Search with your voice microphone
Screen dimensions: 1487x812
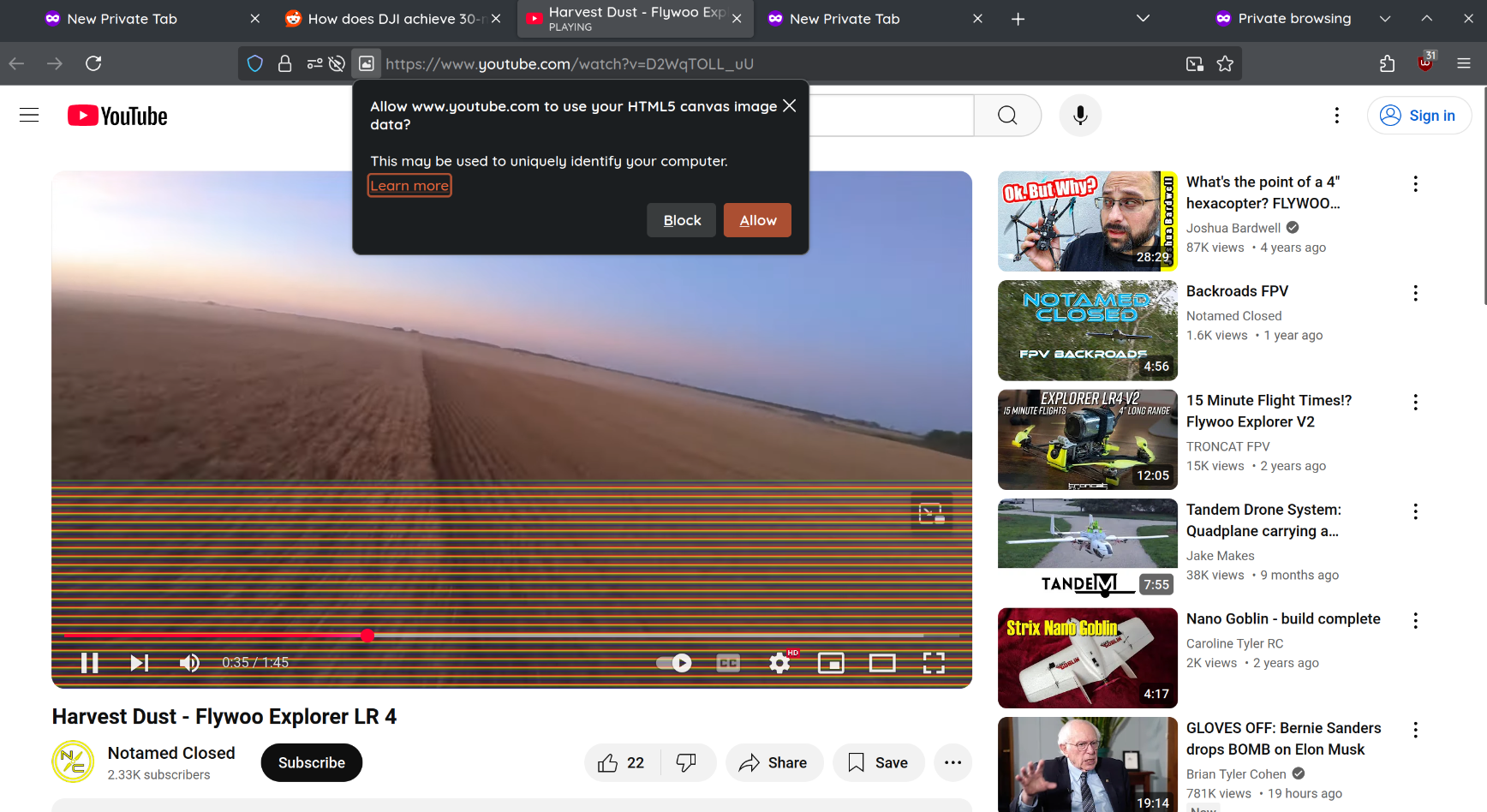[x=1080, y=116]
